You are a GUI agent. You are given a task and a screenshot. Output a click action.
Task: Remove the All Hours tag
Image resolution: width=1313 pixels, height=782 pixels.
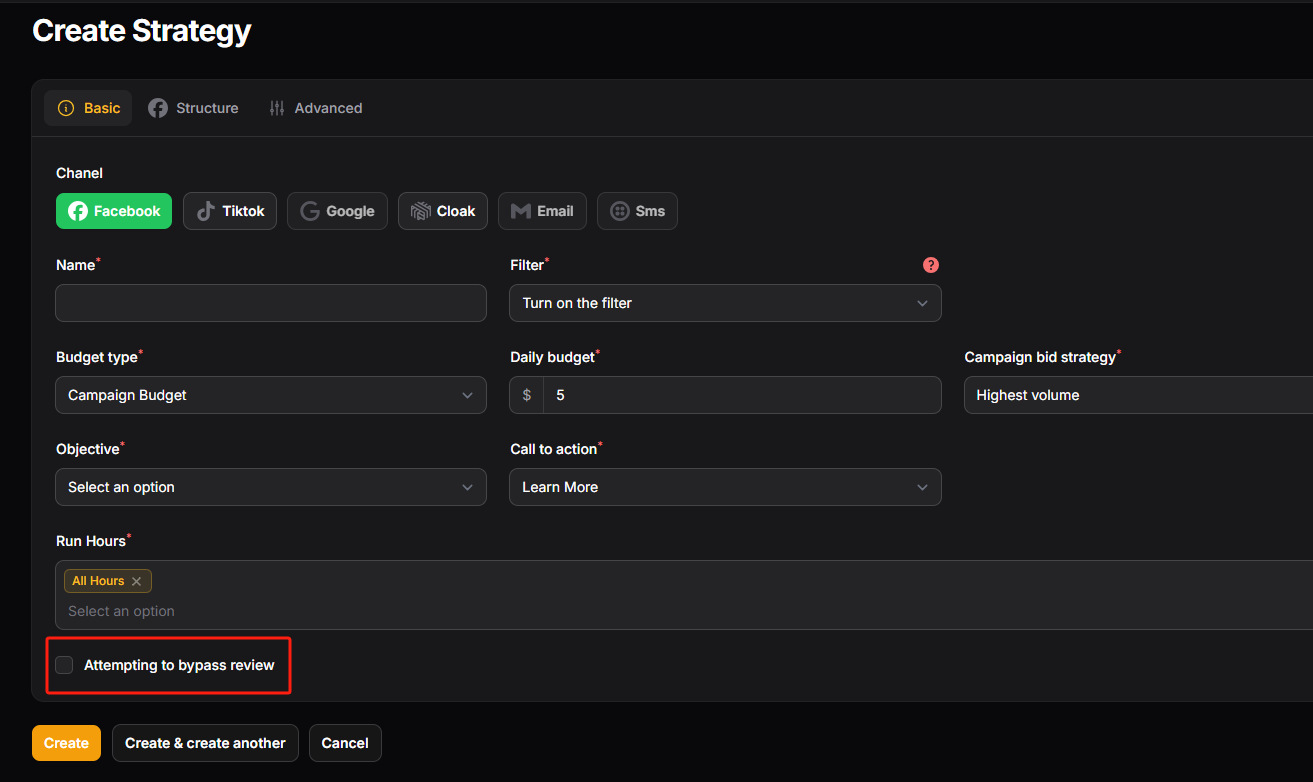137,581
